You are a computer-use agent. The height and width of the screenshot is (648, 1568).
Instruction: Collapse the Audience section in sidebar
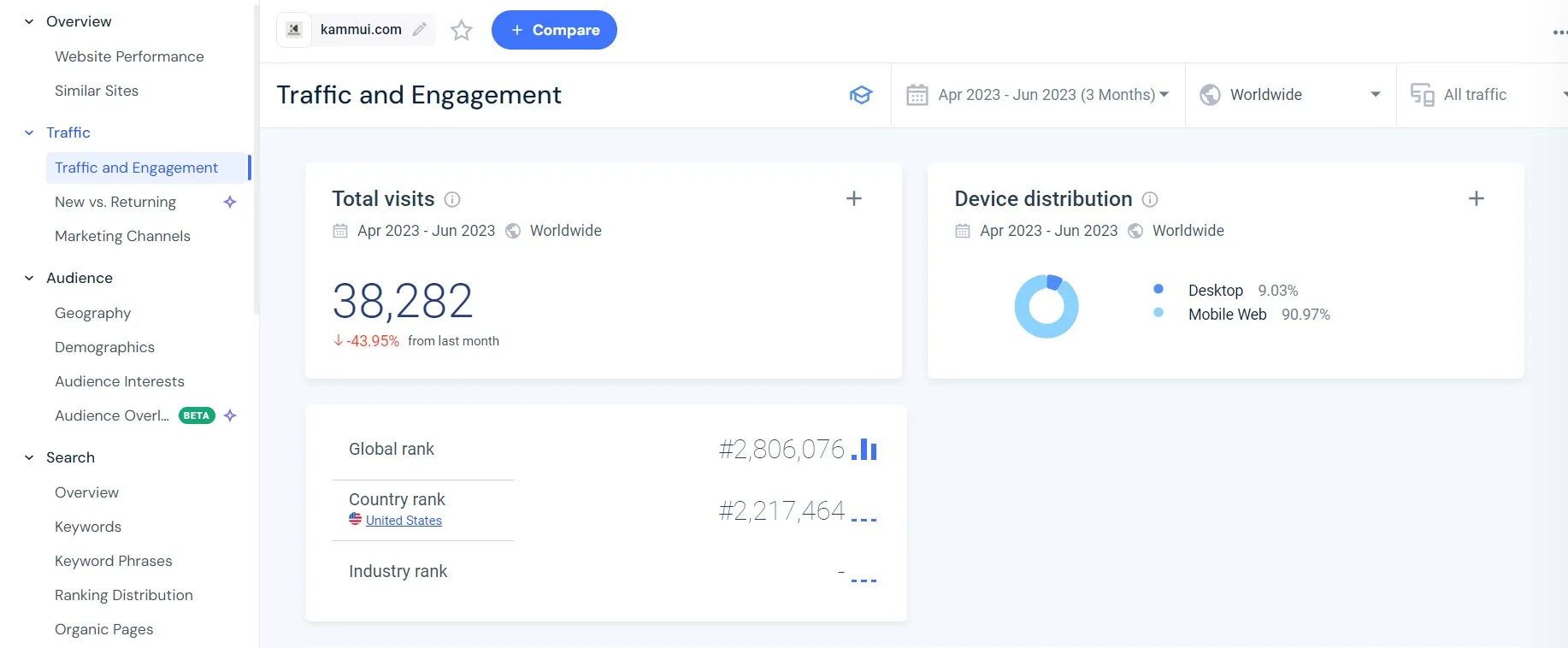[x=29, y=278]
